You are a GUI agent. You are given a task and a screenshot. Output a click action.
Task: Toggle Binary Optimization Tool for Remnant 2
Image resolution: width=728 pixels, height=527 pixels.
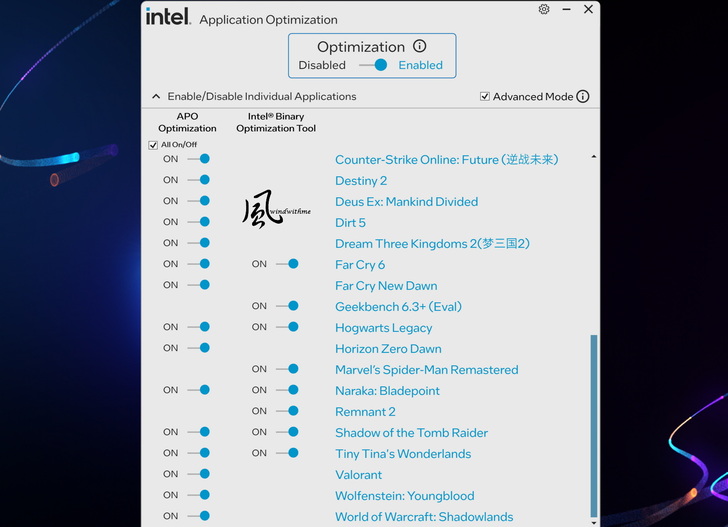[287, 411]
